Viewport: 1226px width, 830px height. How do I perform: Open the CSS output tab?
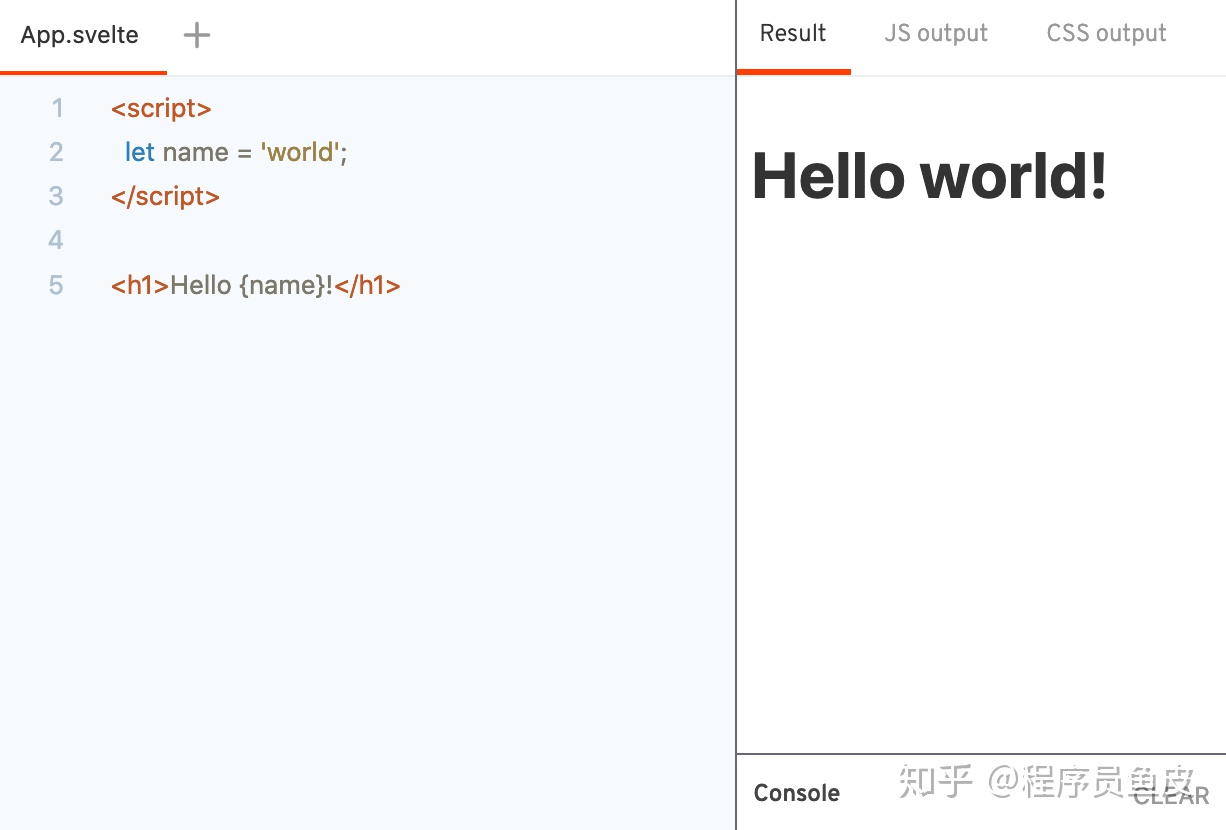(1106, 34)
